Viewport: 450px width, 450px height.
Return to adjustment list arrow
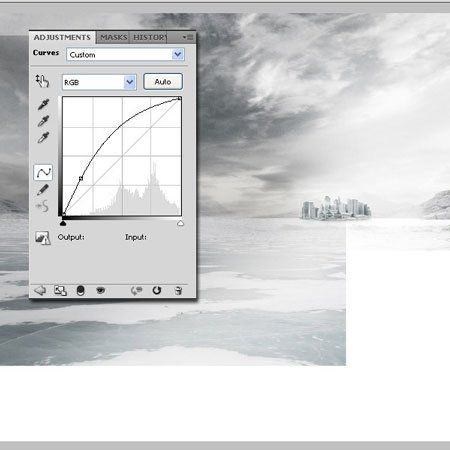tap(40, 290)
